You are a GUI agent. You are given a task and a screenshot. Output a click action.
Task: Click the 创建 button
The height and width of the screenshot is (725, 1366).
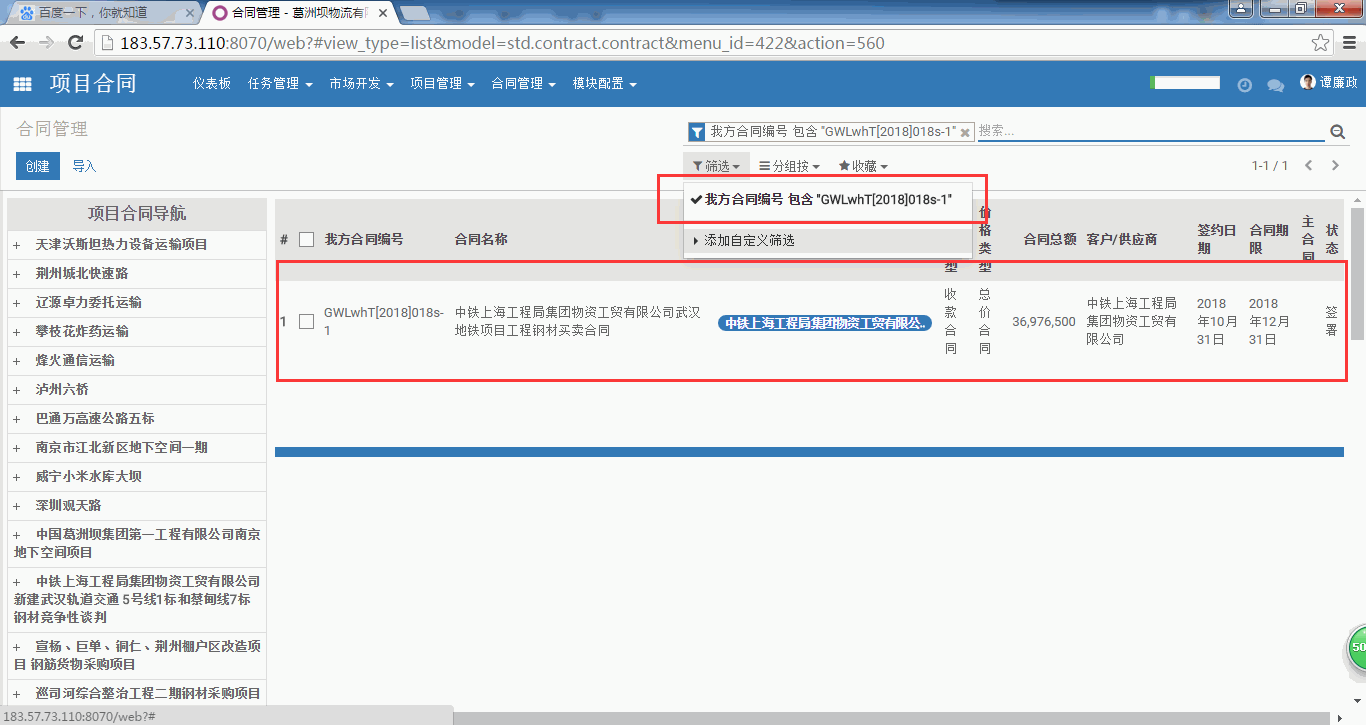pyautogui.click(x=38, y=166)
